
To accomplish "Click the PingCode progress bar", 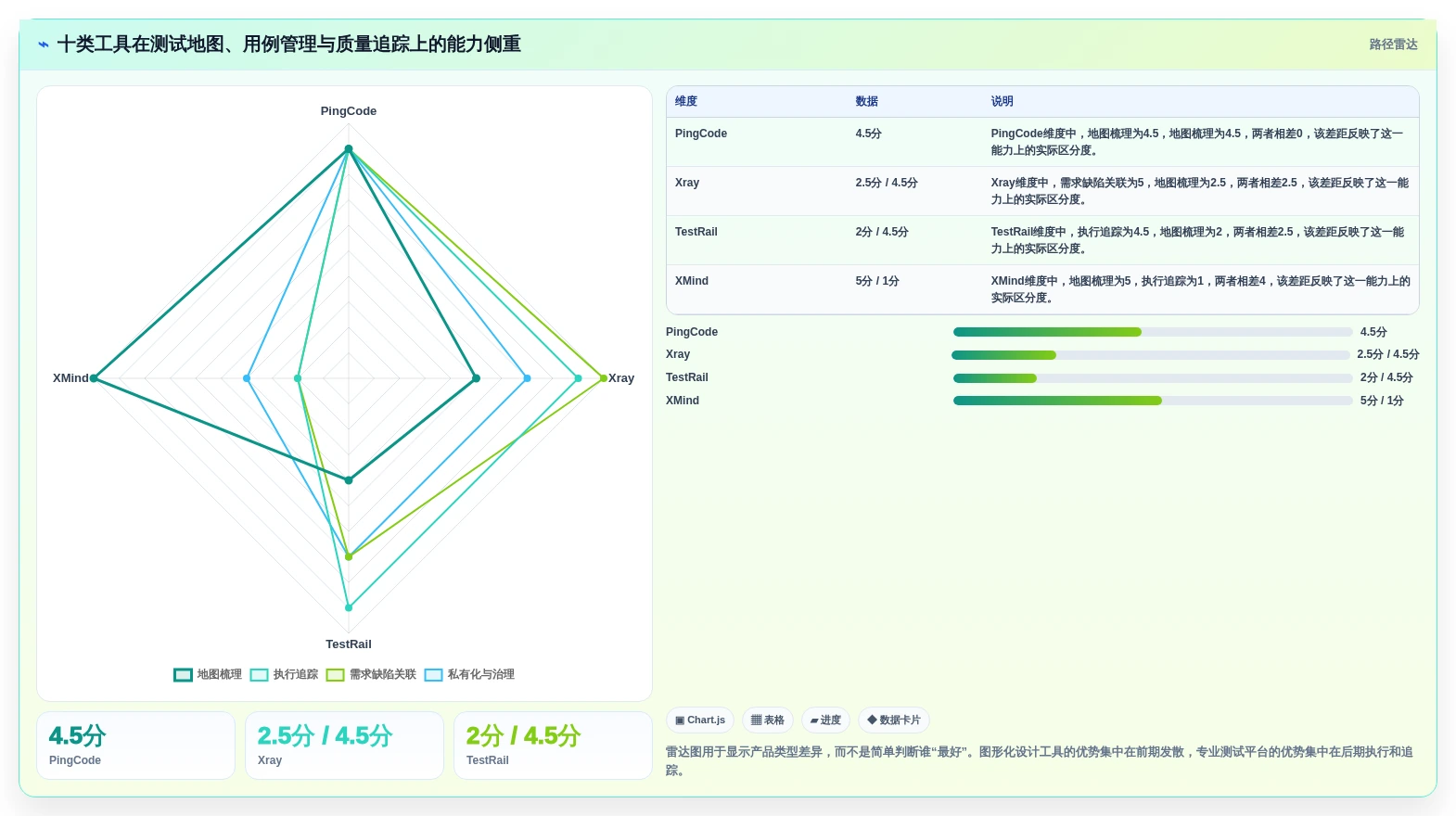I will pos(1153,332).
